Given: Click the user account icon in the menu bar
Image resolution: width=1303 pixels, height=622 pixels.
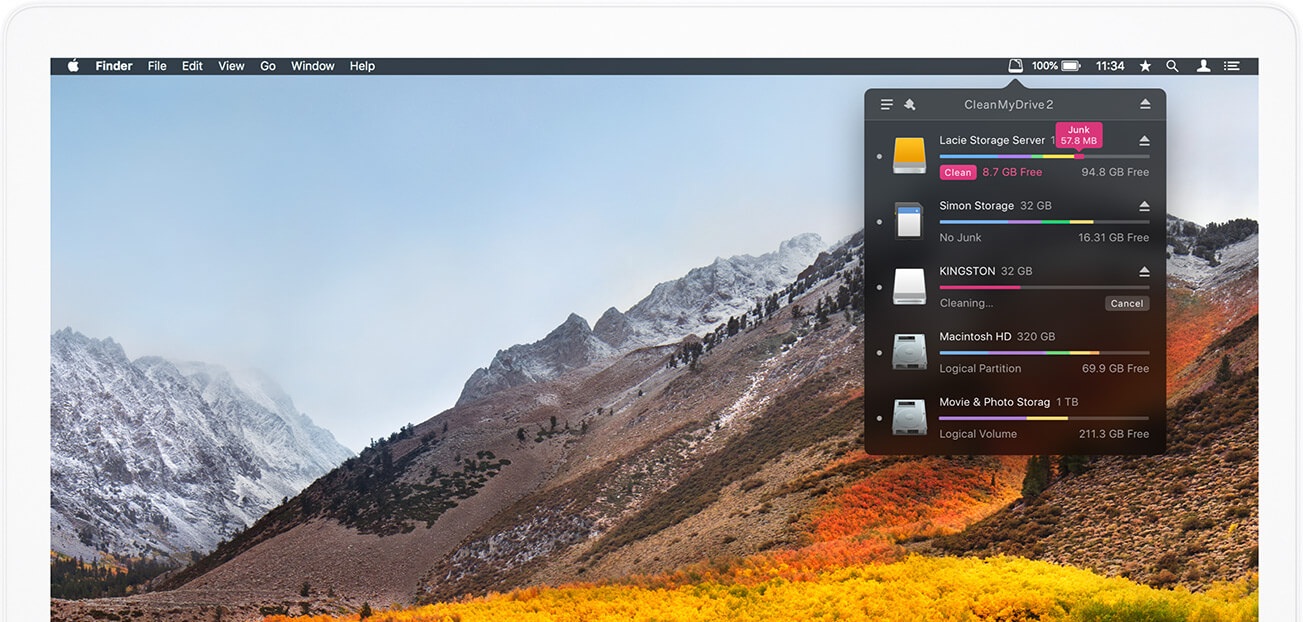Looking at the screenshot, I should (1203, 66).
